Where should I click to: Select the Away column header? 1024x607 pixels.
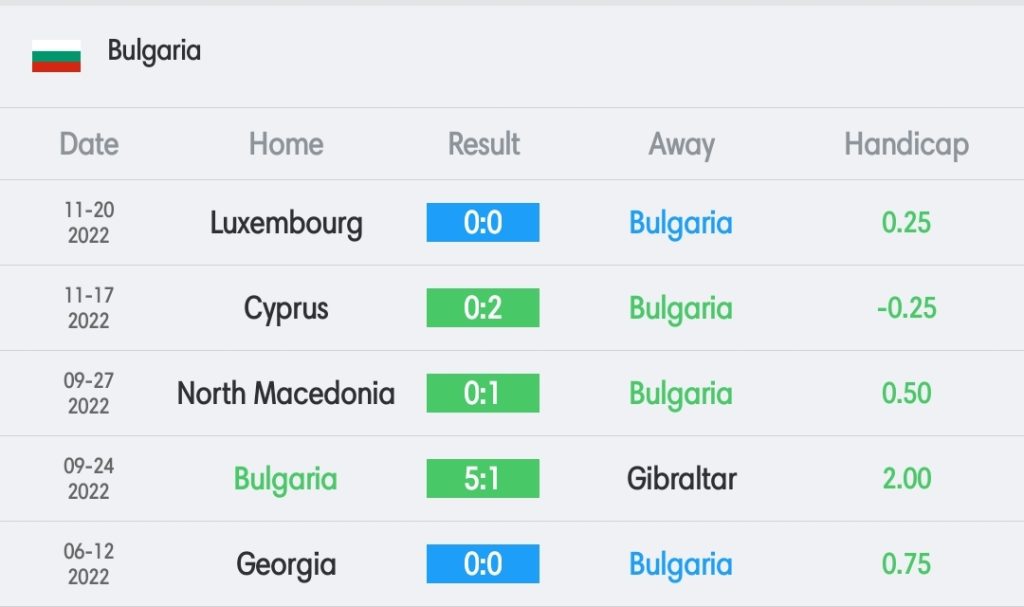click(681, 145)
